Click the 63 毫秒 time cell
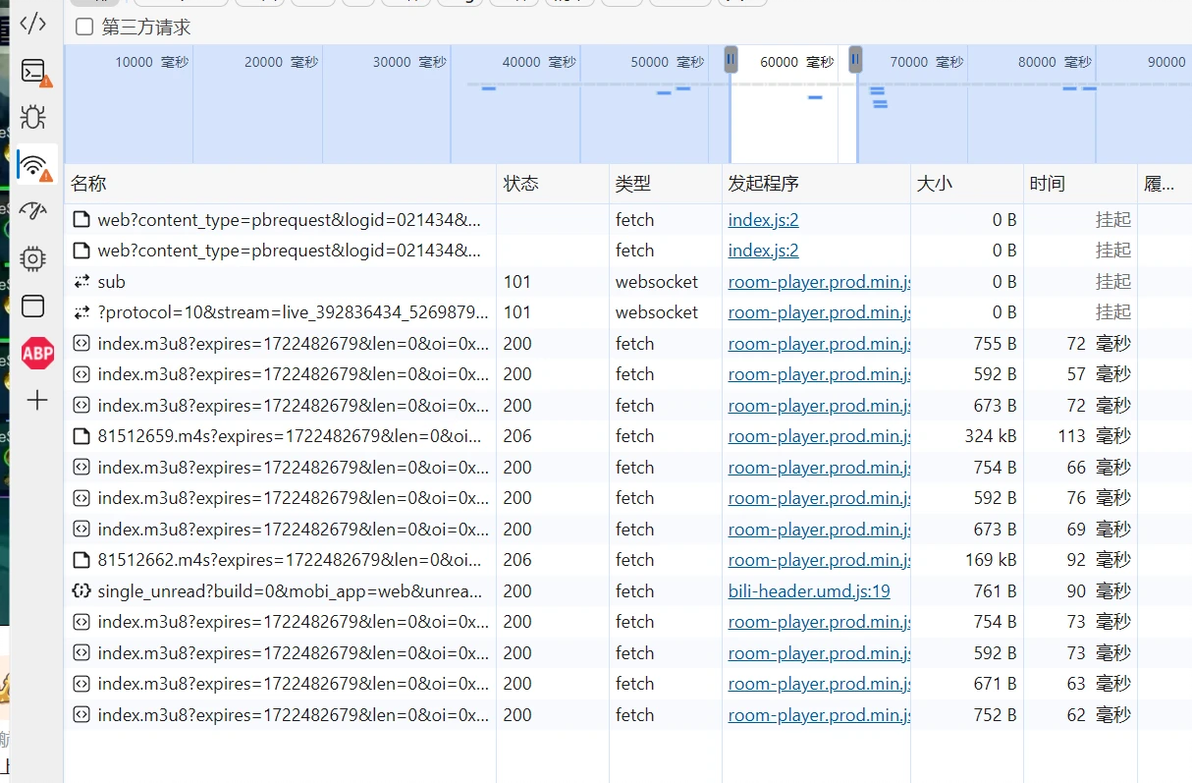This screenshot has height=783, width=1192. (x=1098, y=684)
